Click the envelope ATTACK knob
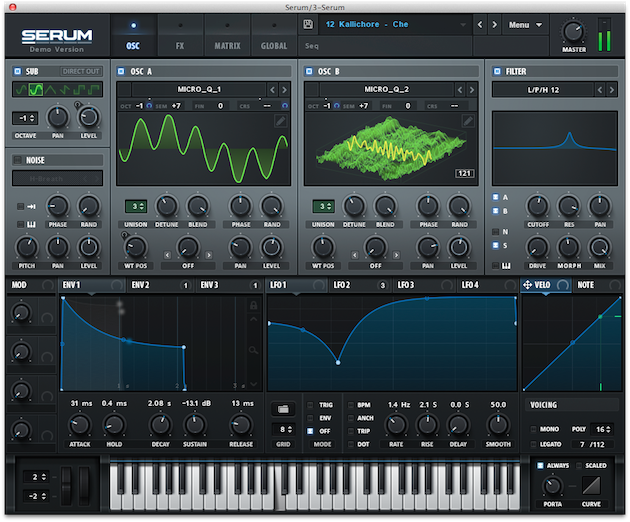 [x=80, y=425]
